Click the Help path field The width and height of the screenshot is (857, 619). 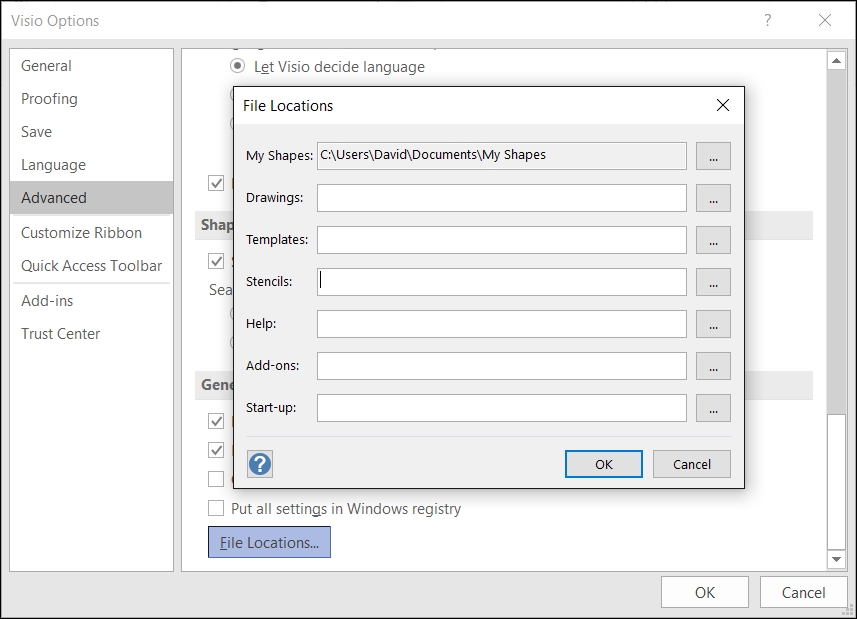pos(502,324)
